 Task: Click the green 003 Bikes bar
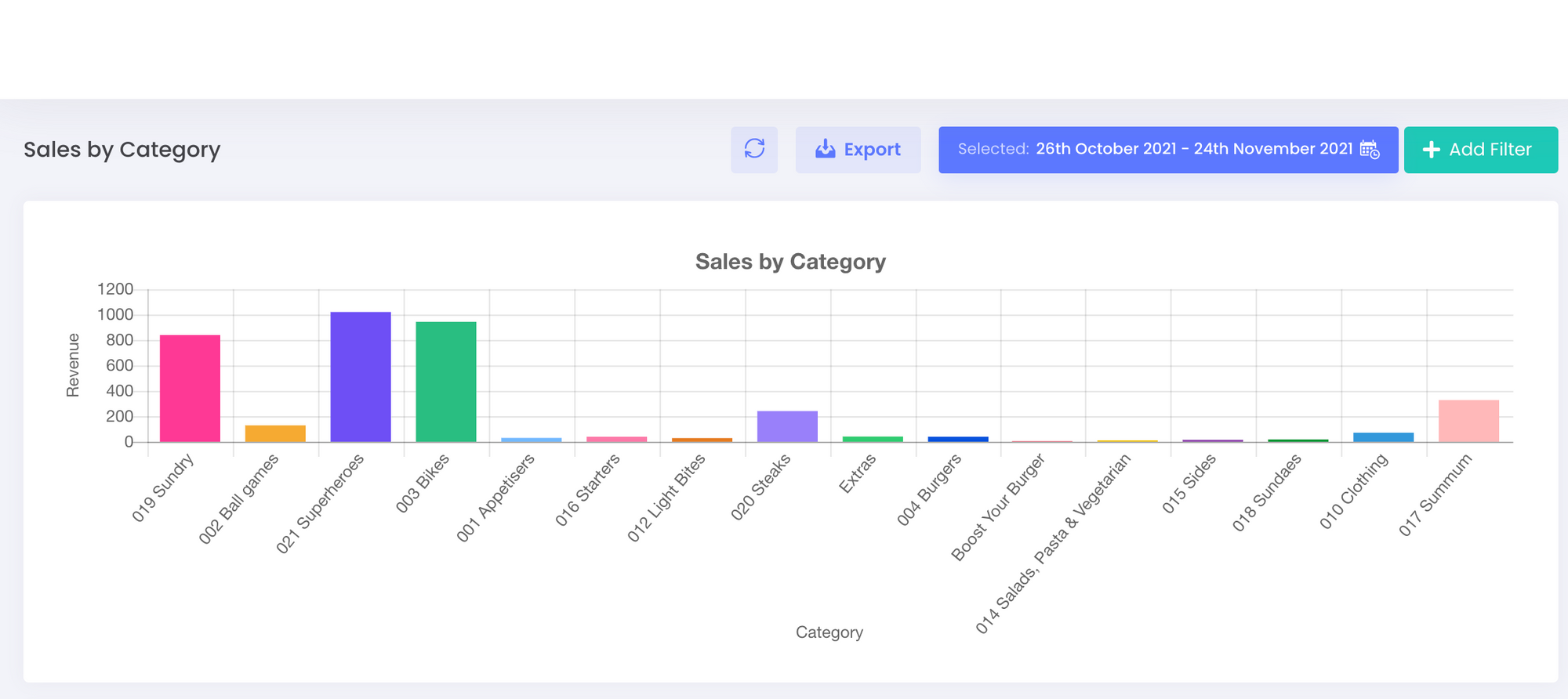point(445,382)
